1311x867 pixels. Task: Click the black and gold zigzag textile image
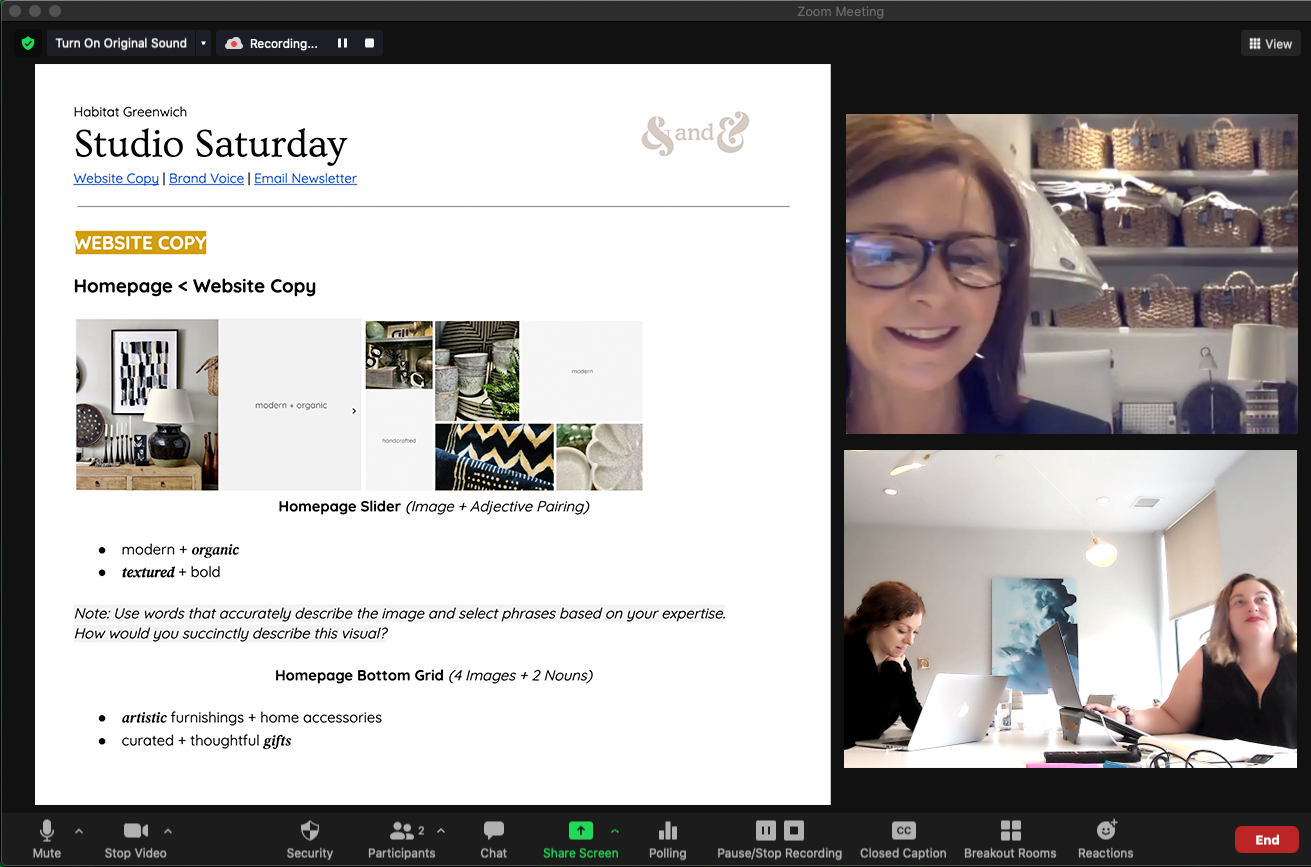point(494,456)
